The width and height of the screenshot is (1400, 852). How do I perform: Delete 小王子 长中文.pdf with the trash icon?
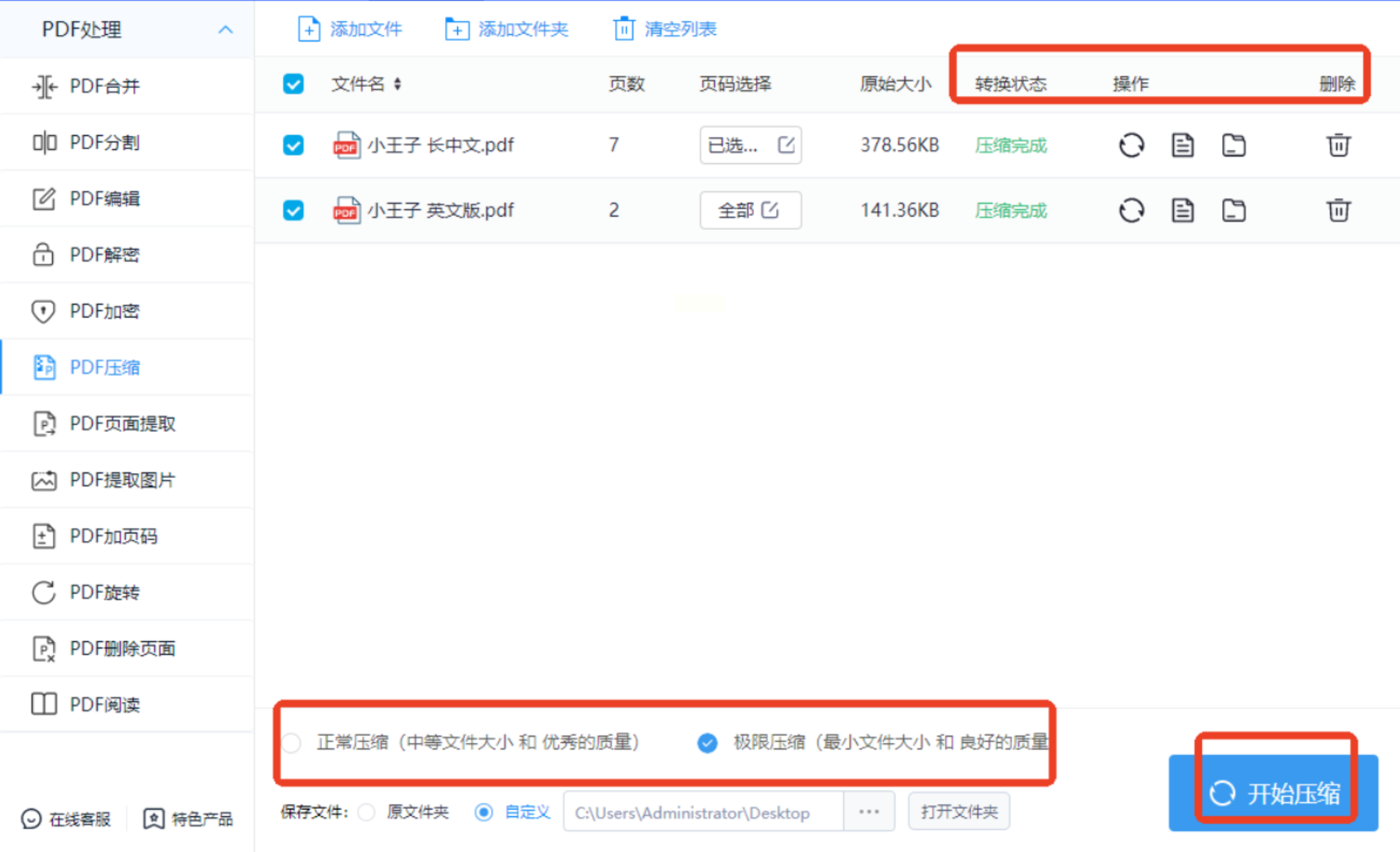1338,145
